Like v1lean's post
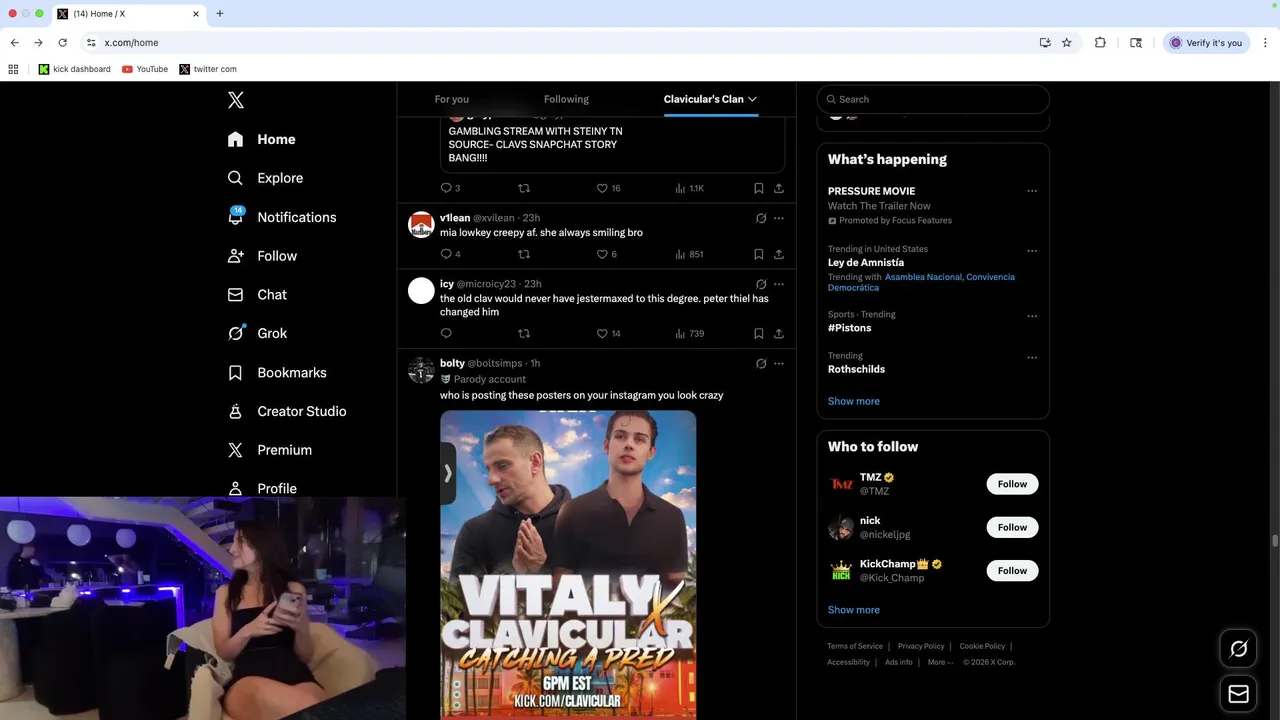1280x720 pixels. 607,254
